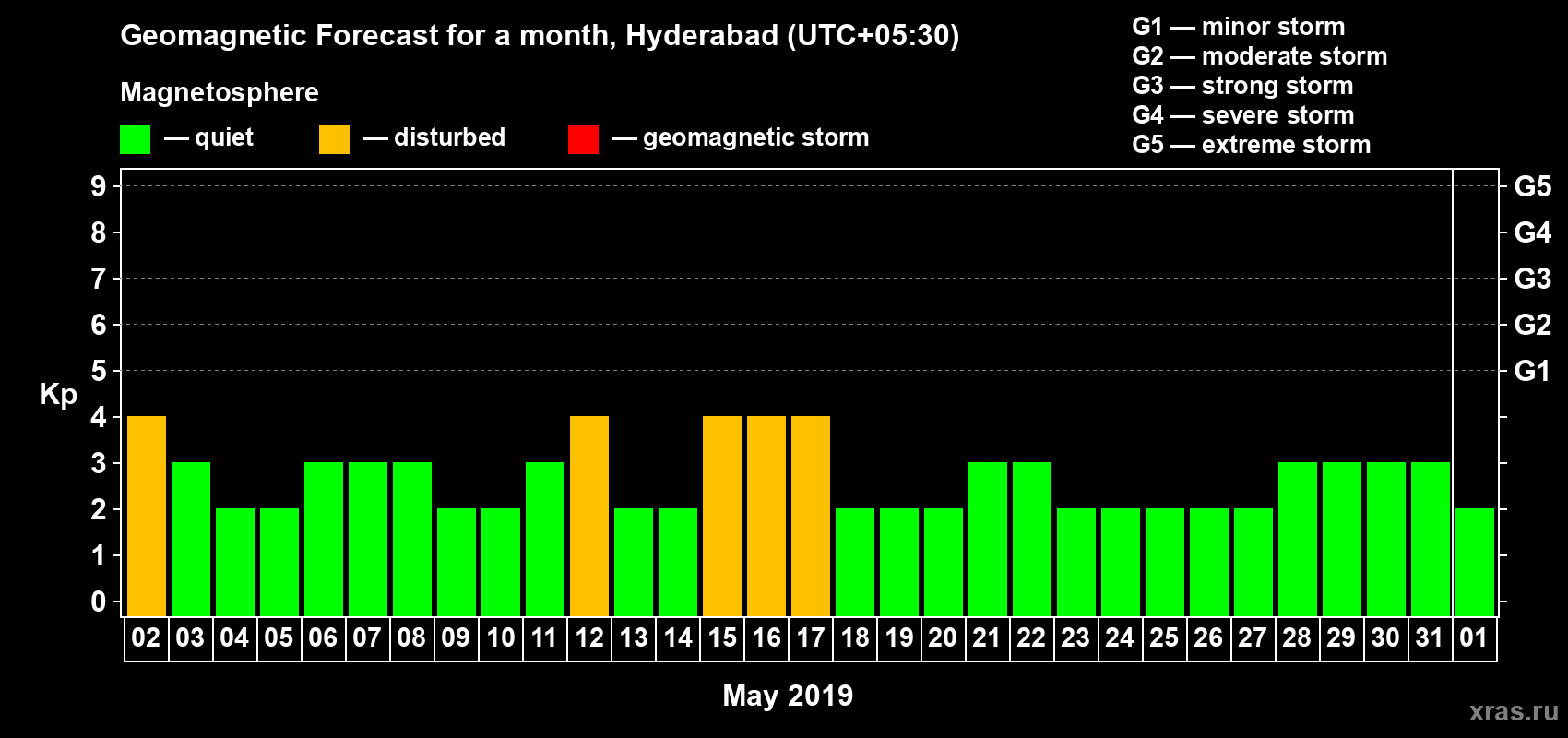1568x738 pixels.
Task: Click date label 19 on the axis
Action: (899, 638)
